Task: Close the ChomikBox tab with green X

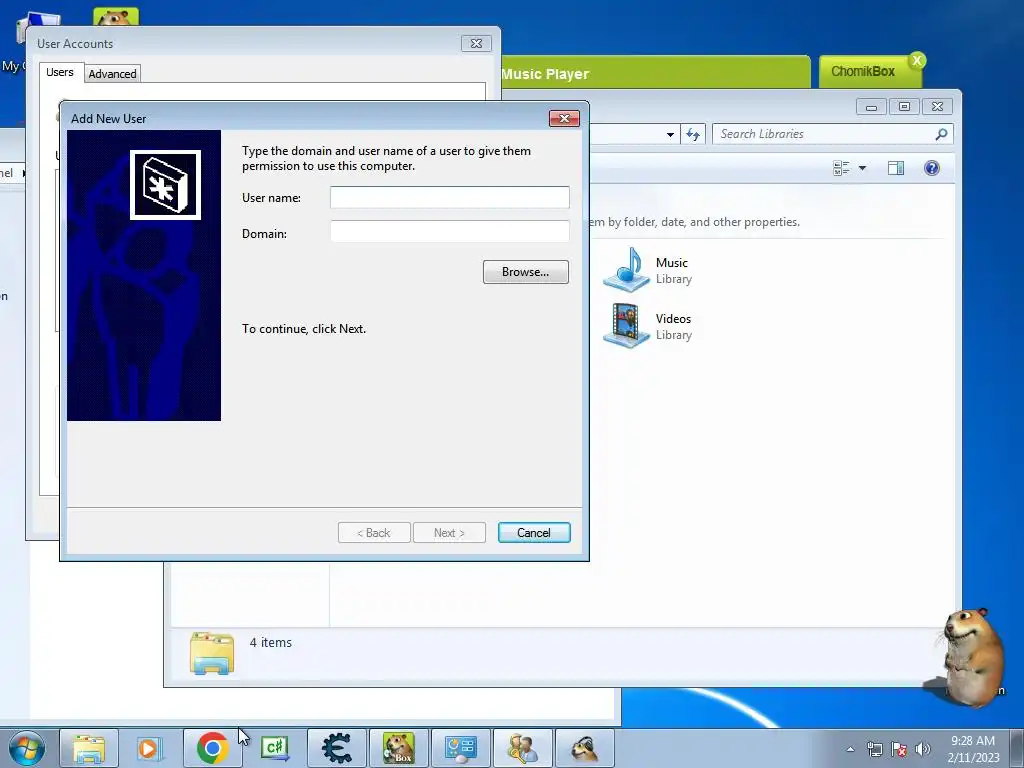Action: coord(917,60)
